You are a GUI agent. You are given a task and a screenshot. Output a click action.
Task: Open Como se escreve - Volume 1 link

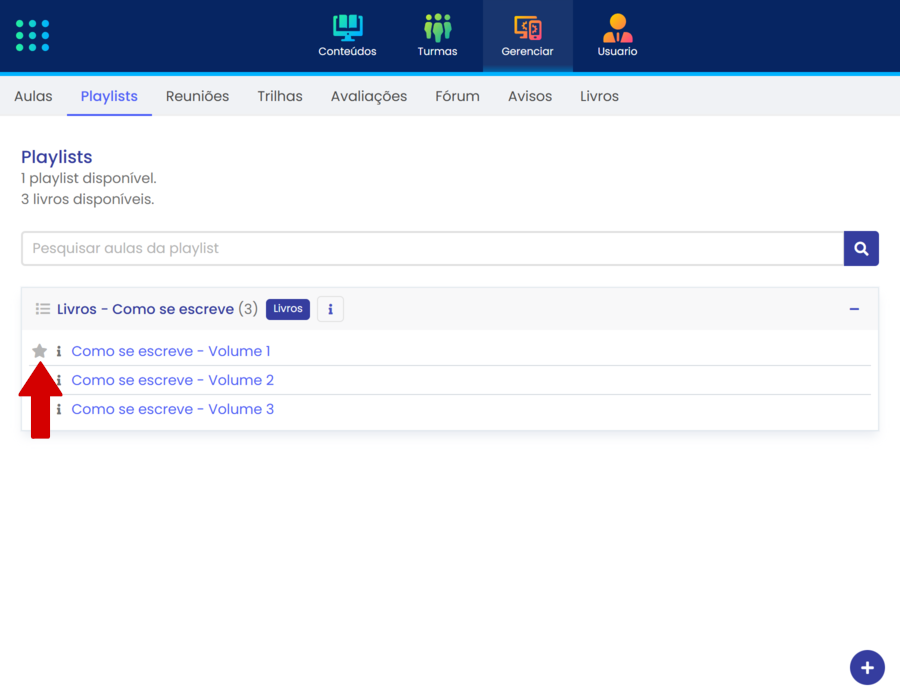point(171,351)
